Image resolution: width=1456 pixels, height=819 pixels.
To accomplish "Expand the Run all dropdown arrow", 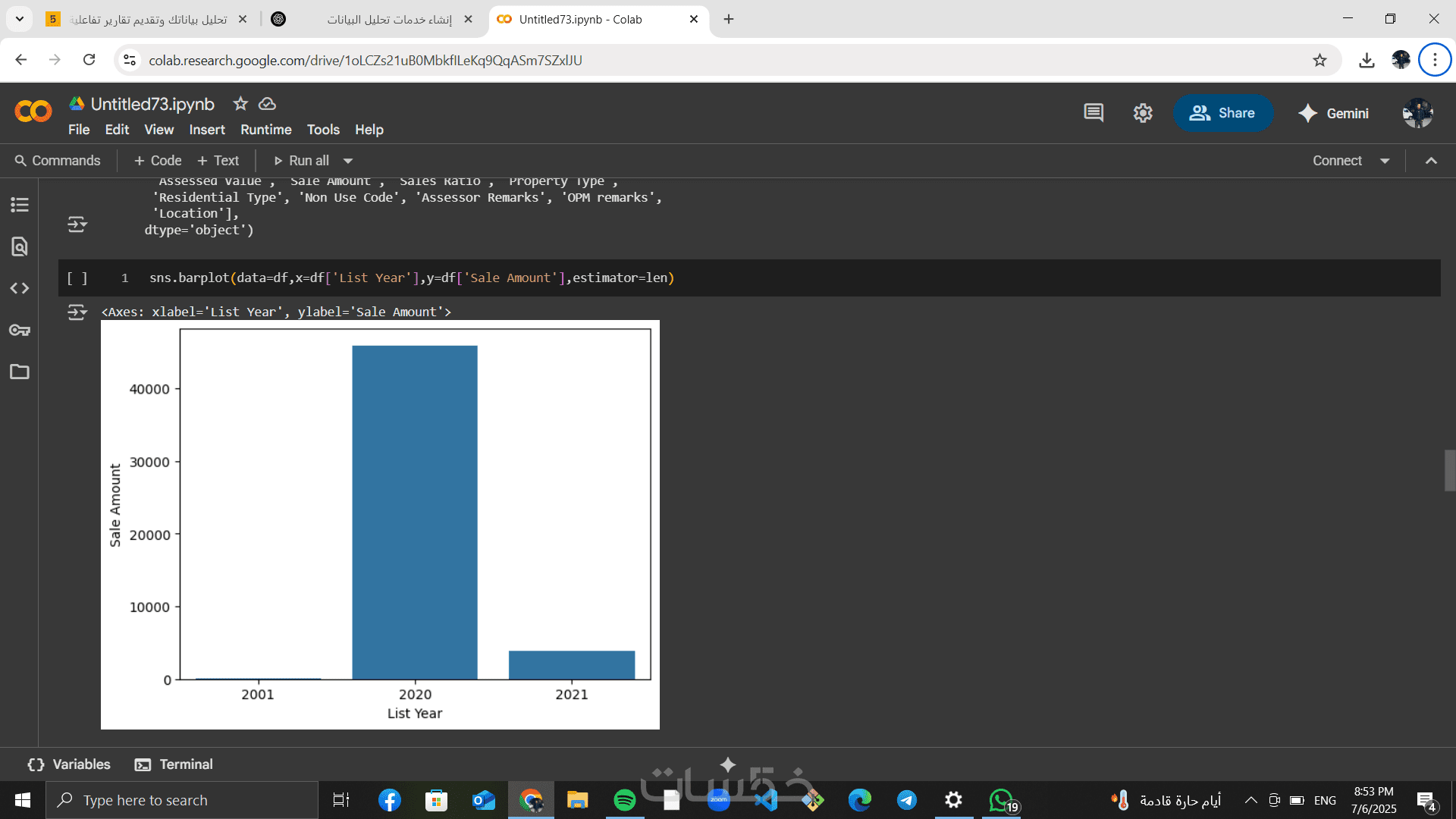I will click(348, 161).
